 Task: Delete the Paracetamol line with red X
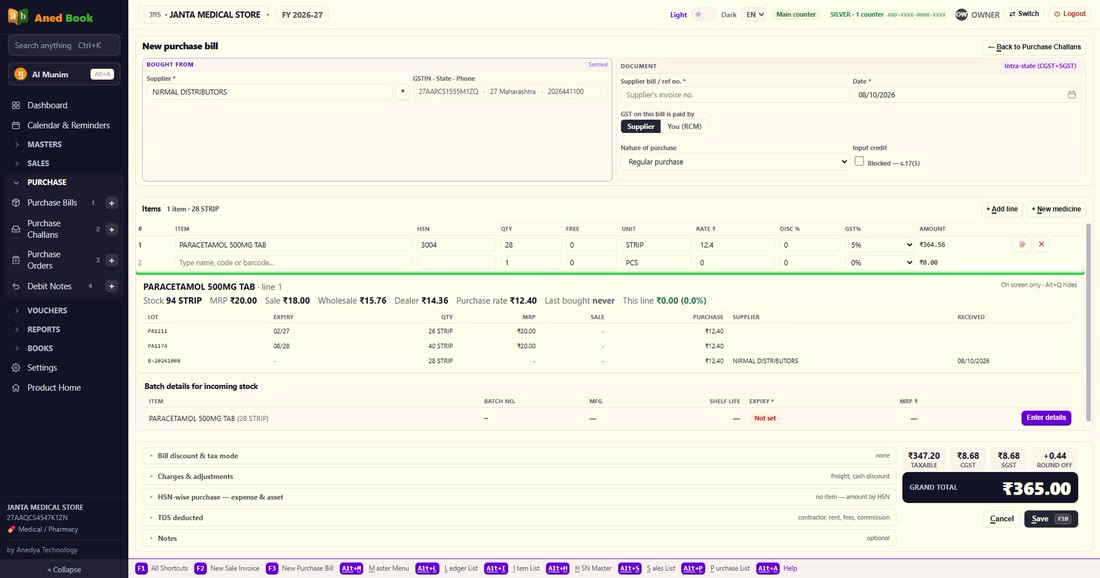(x=1041, y=244)
